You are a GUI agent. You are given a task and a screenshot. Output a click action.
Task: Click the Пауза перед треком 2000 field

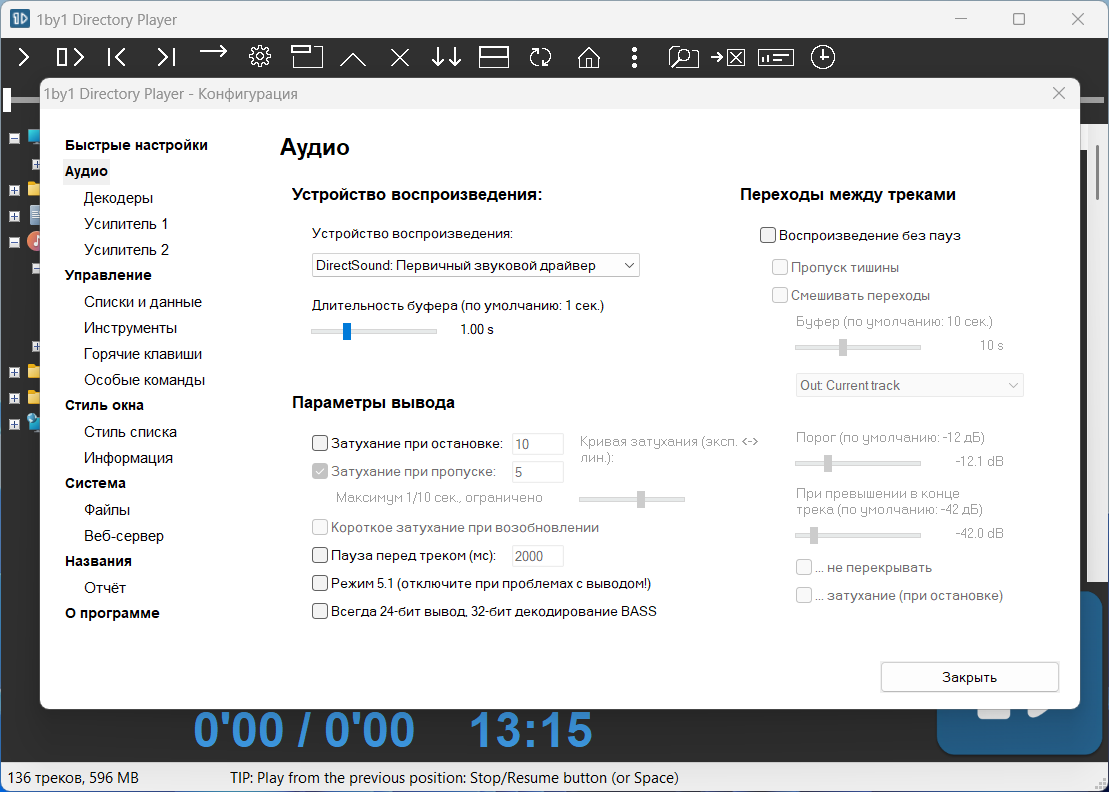tap(538, 556)
